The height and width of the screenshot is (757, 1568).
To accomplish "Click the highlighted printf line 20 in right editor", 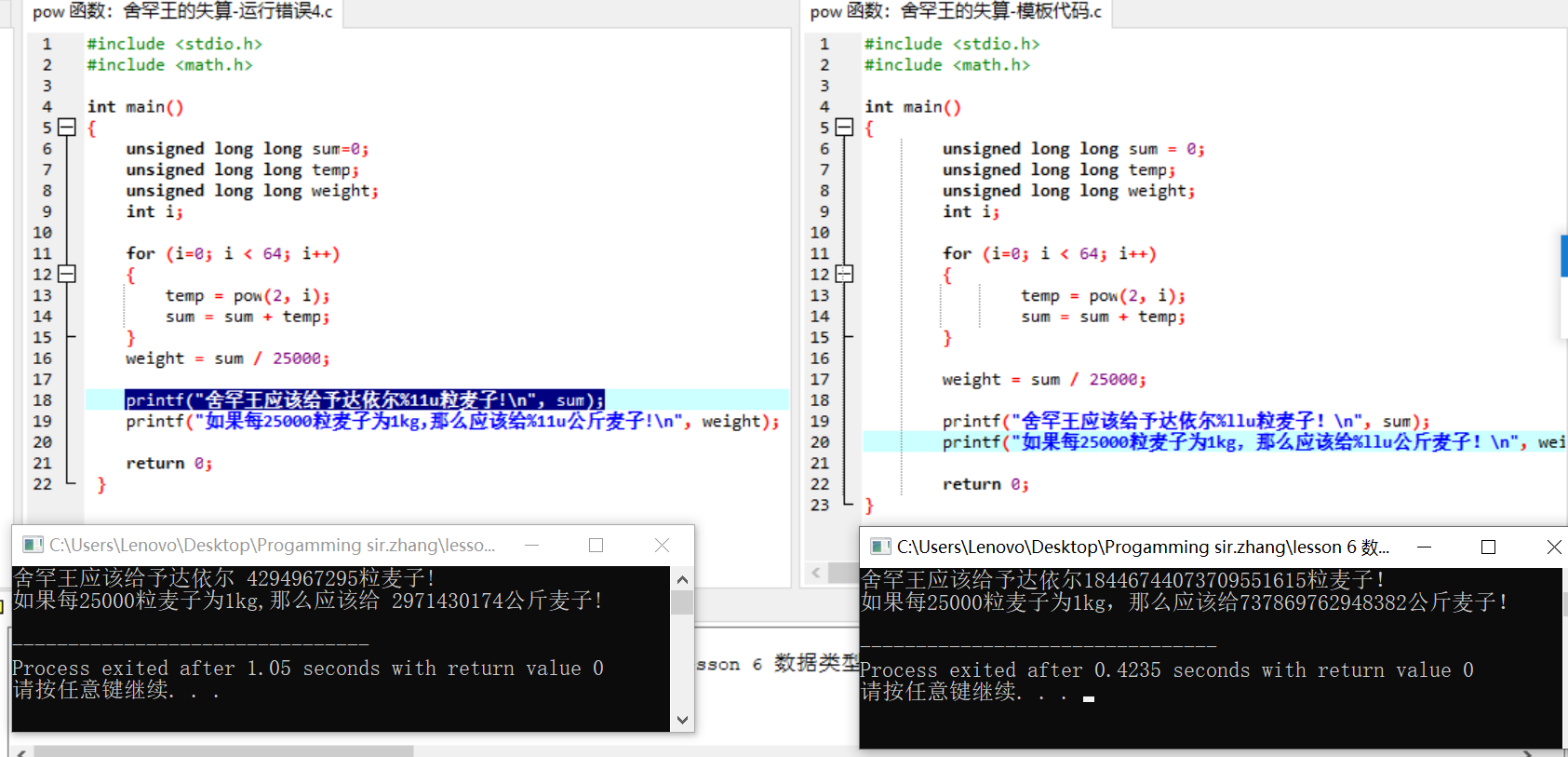I will pos(1253,442).
